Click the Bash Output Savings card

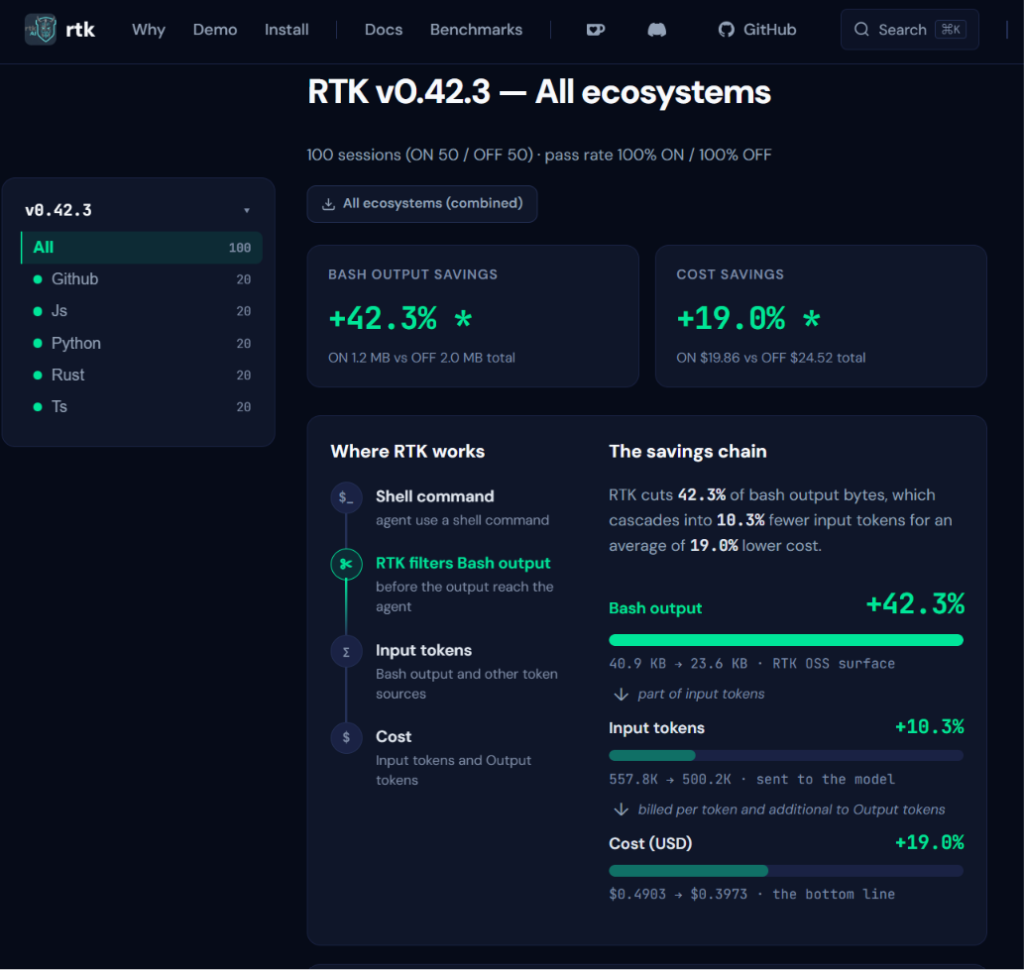coord(473,316)
